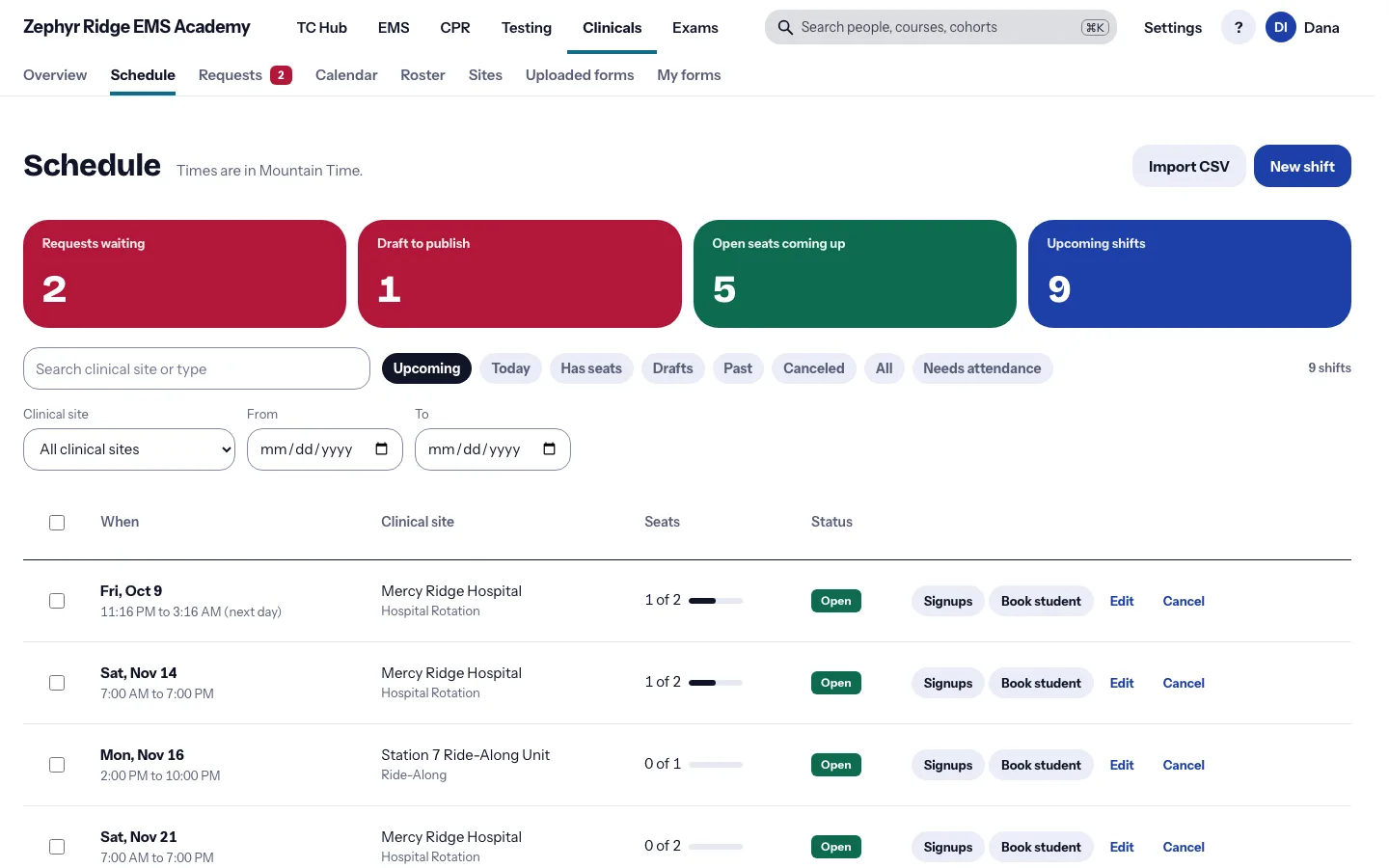
Task: Switch to the Roster tab
Action: [422, 75]
